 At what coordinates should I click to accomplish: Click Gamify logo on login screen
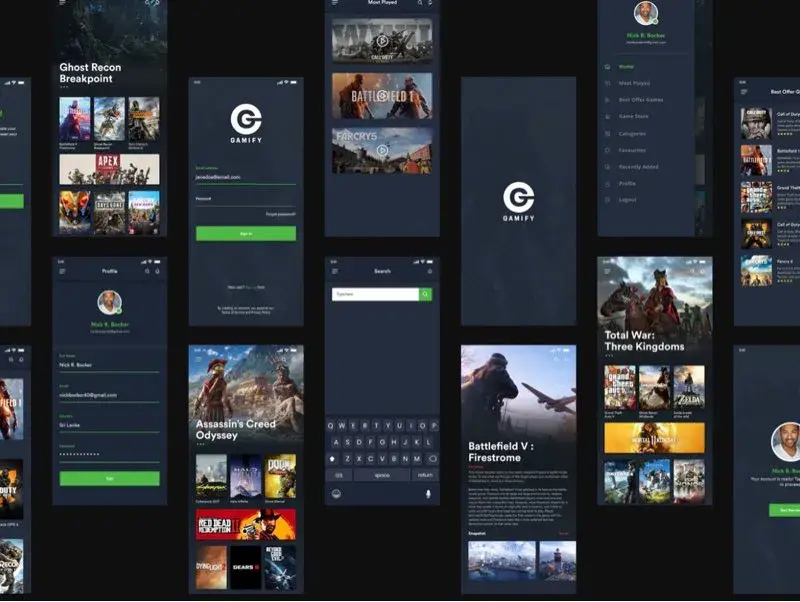pos(246,123)
